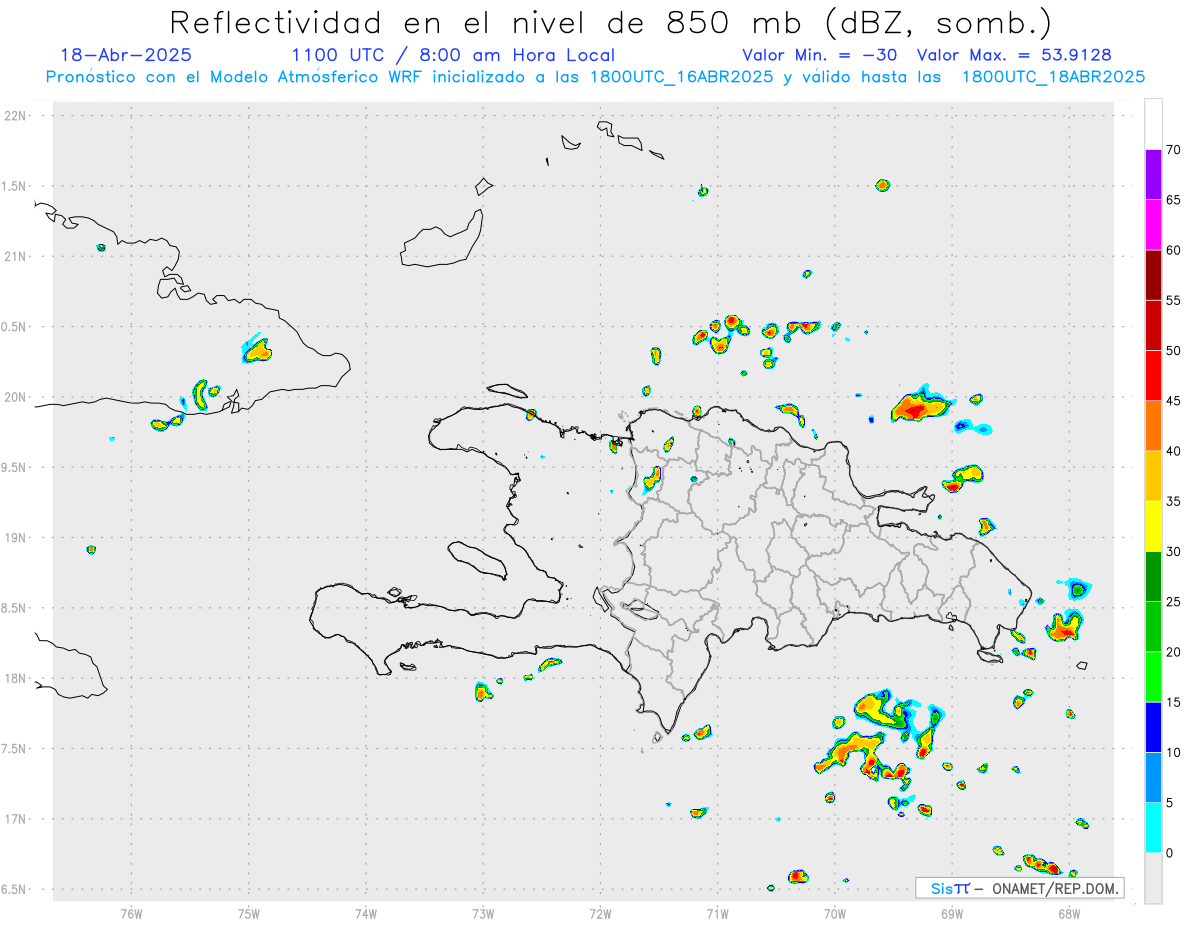
Task: Click the 74W longitude axis label
Action: point(366,913)
